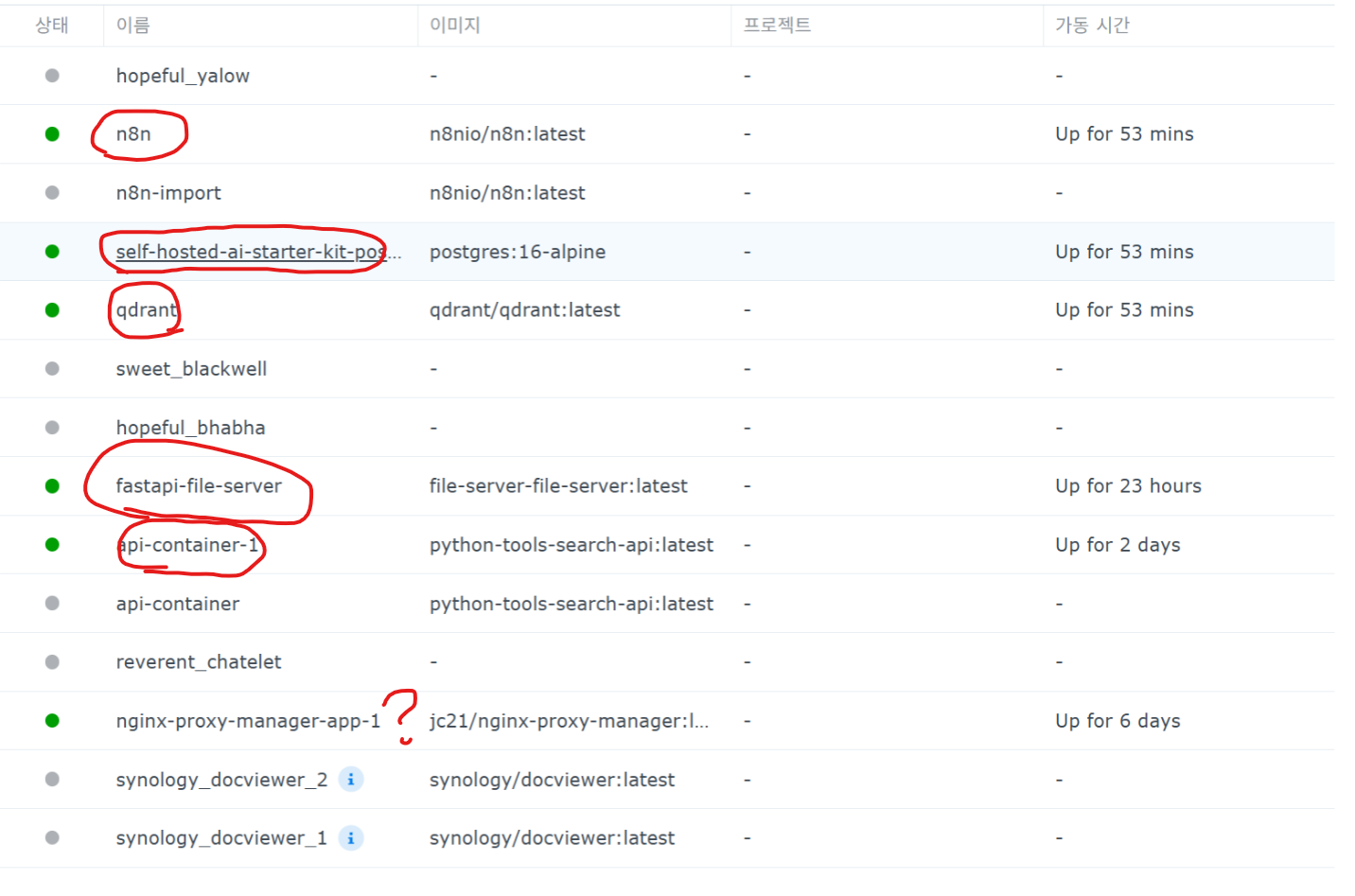Select the fastapi-file-server container name
The height and width of the screenshot is (896, 1355).
tap(199, 486)
